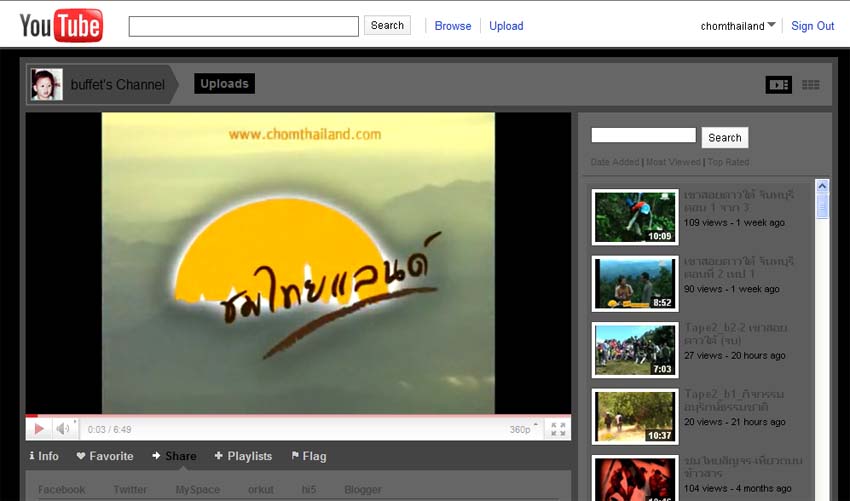The width and height of the screenshot is (850, 501).
Task: Click the playlist scrollbar up arrow
Action: [x=822, y=186]
